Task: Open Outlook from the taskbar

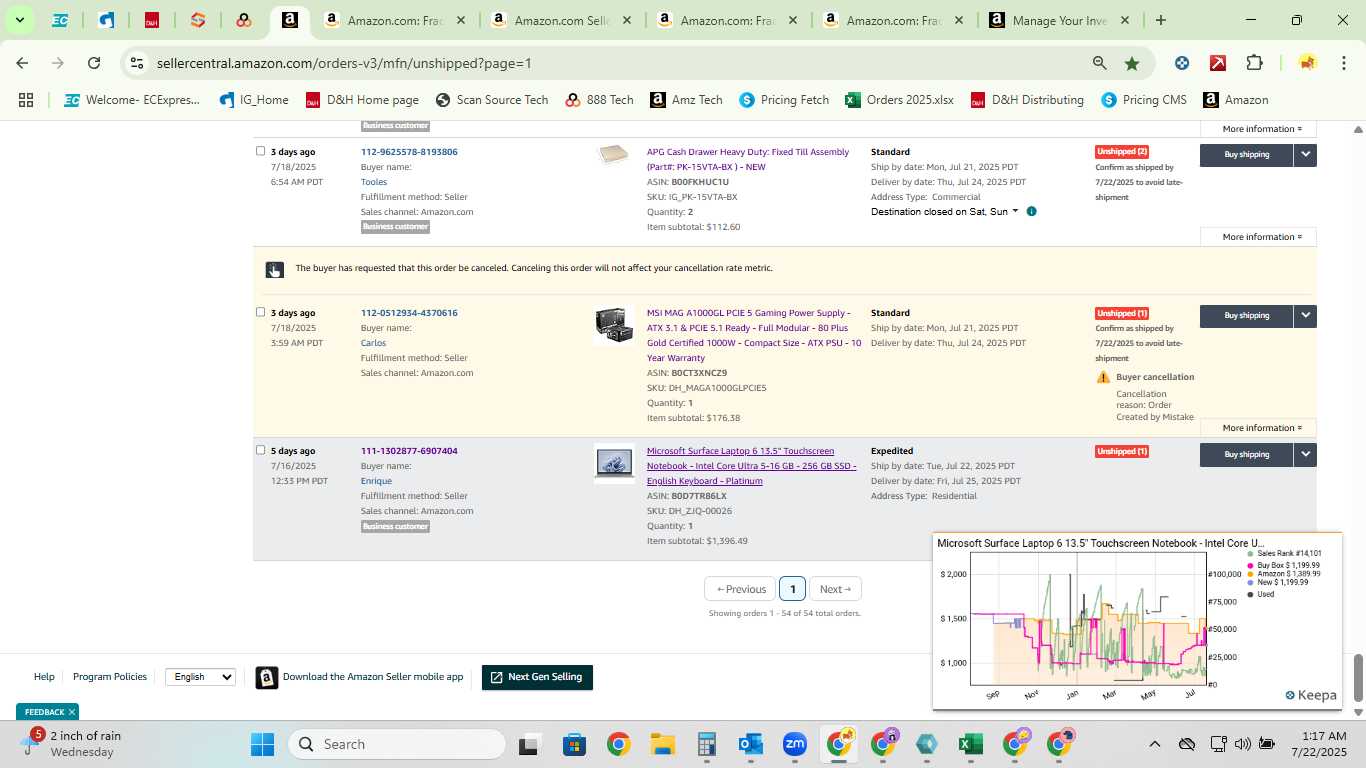Action: click(x=751, y=744)
